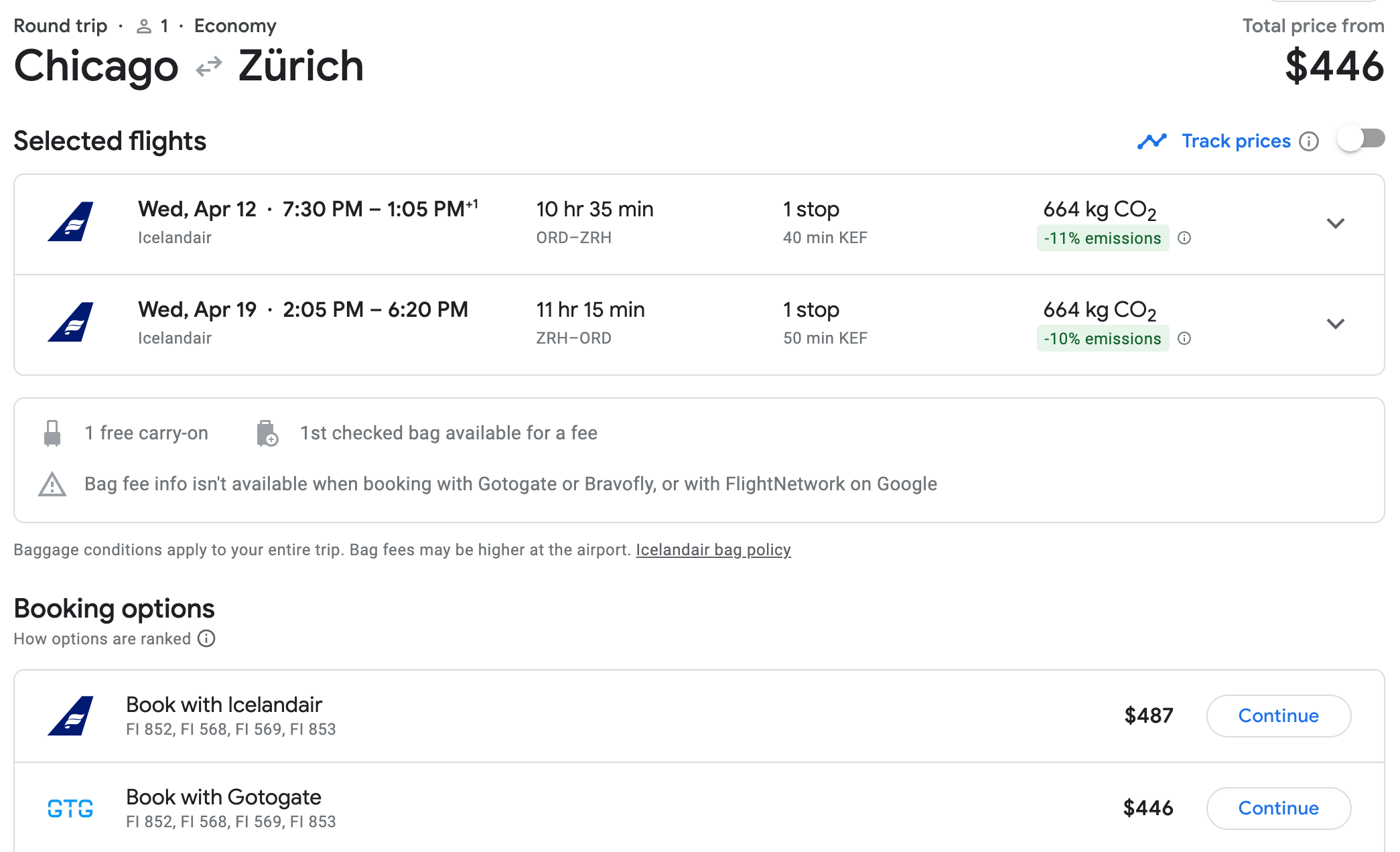Click the Icelandair logo on Apr 12 flight
1400x852 pixels.
[x=70, y=222]
